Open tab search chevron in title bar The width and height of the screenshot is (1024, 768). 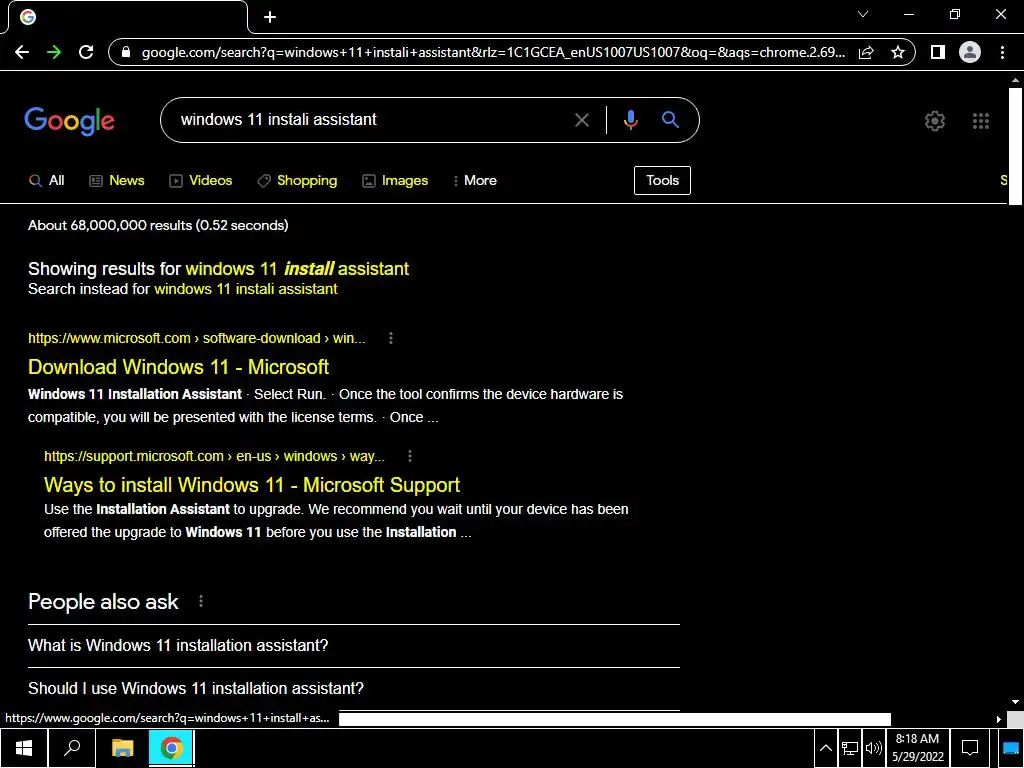[x=863, y=14]
